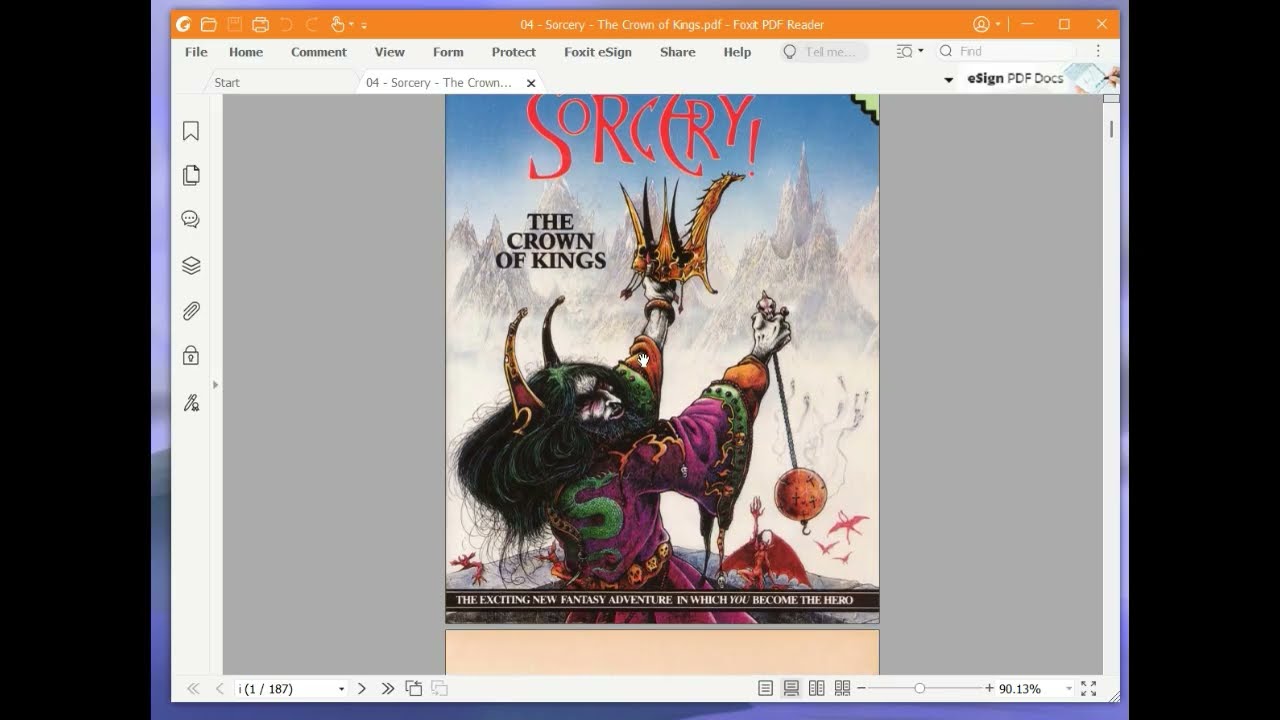Switch to the View ribbon tab

[390, 52]
